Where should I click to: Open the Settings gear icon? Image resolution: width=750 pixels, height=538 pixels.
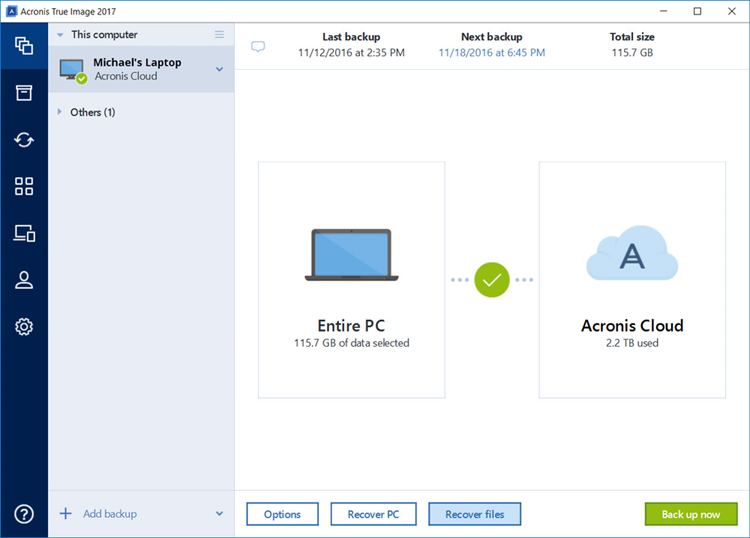[x=24, y=327]
